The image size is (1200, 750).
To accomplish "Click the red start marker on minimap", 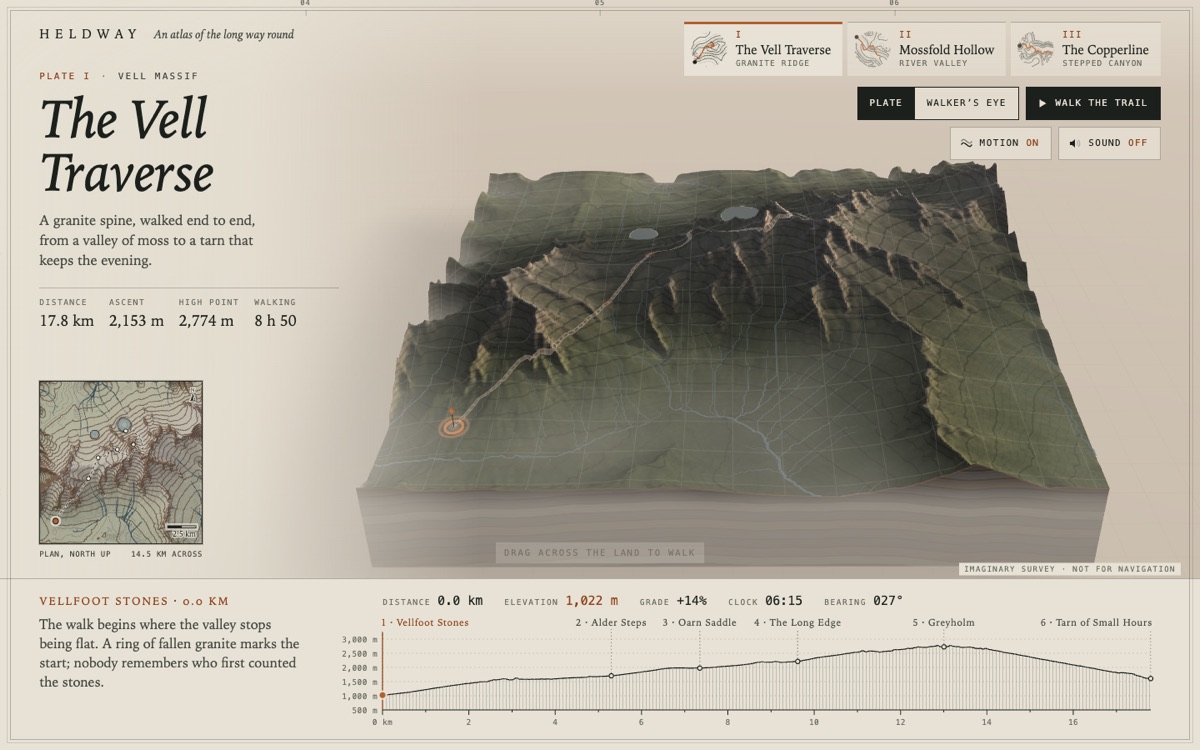I will (x=55, y=521).
